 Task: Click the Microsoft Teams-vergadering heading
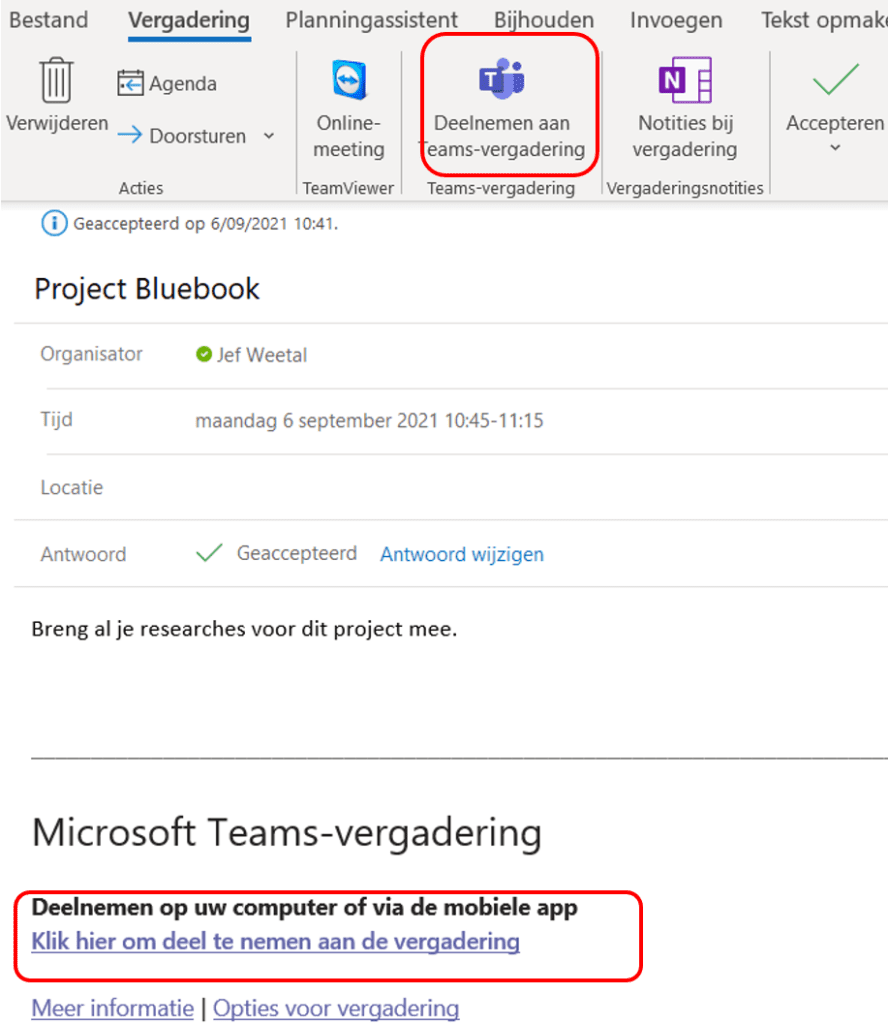287,833
